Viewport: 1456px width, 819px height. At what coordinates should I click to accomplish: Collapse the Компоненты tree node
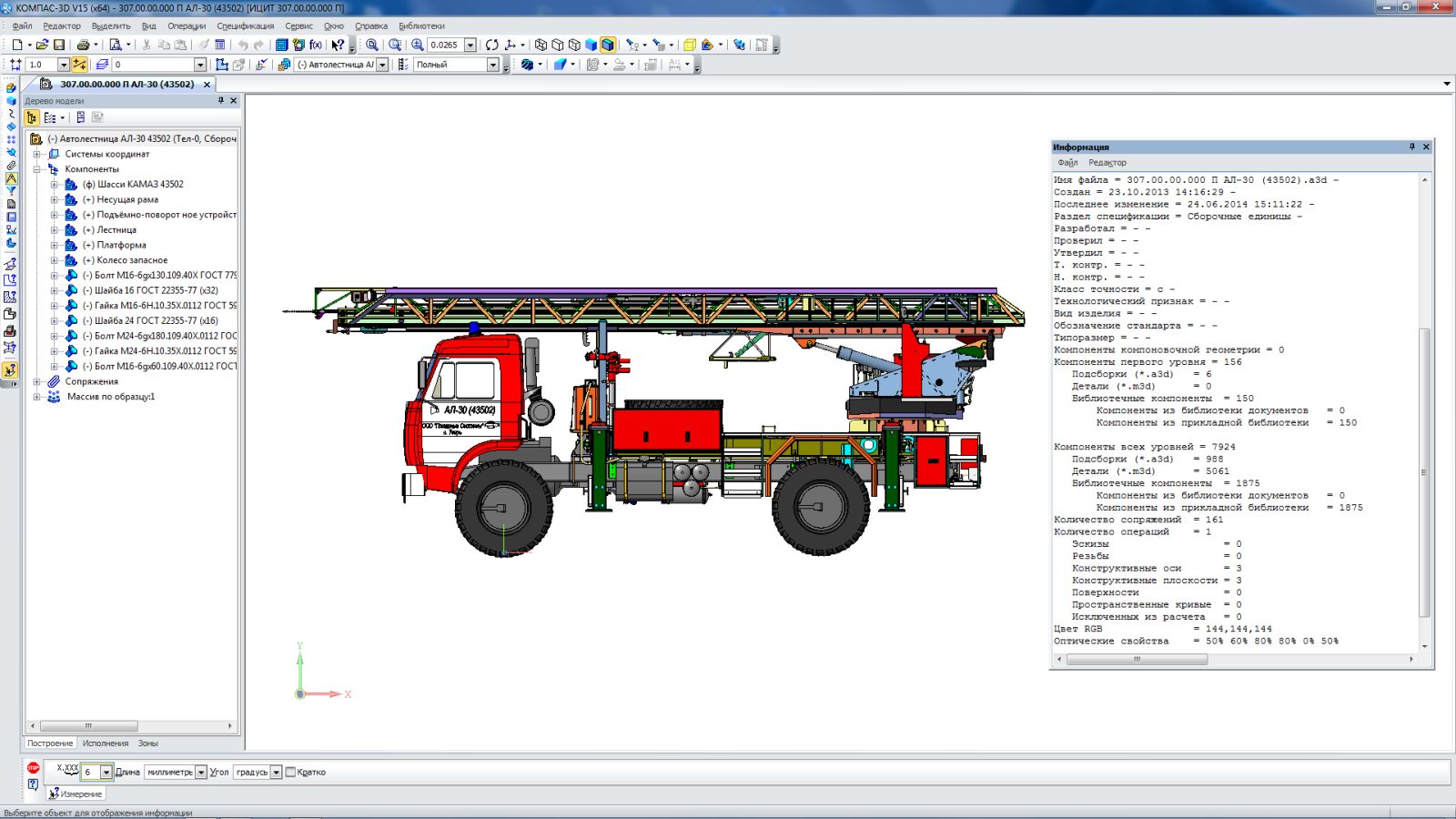click(37, 169)
